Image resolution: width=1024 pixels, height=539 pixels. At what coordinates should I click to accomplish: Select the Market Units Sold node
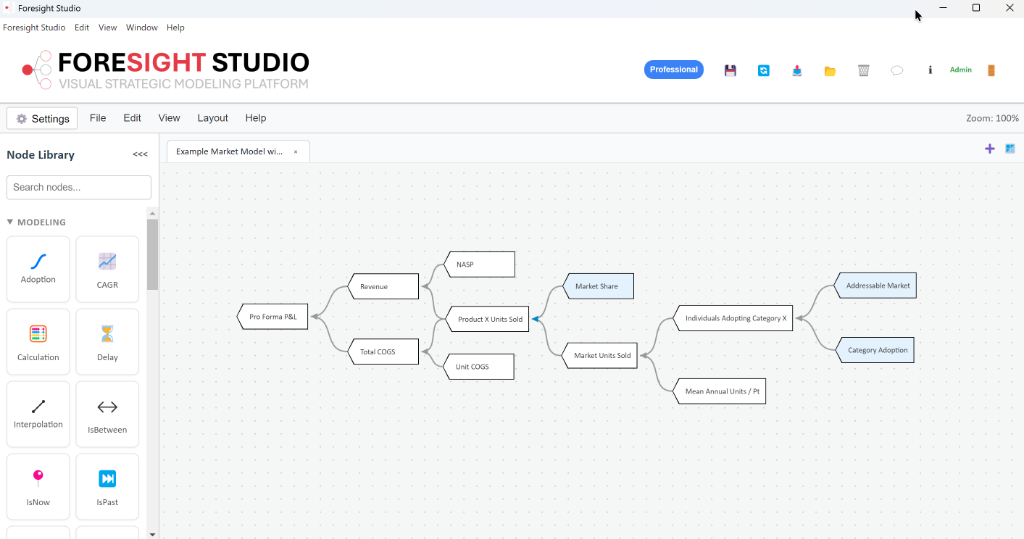(600, 355)
